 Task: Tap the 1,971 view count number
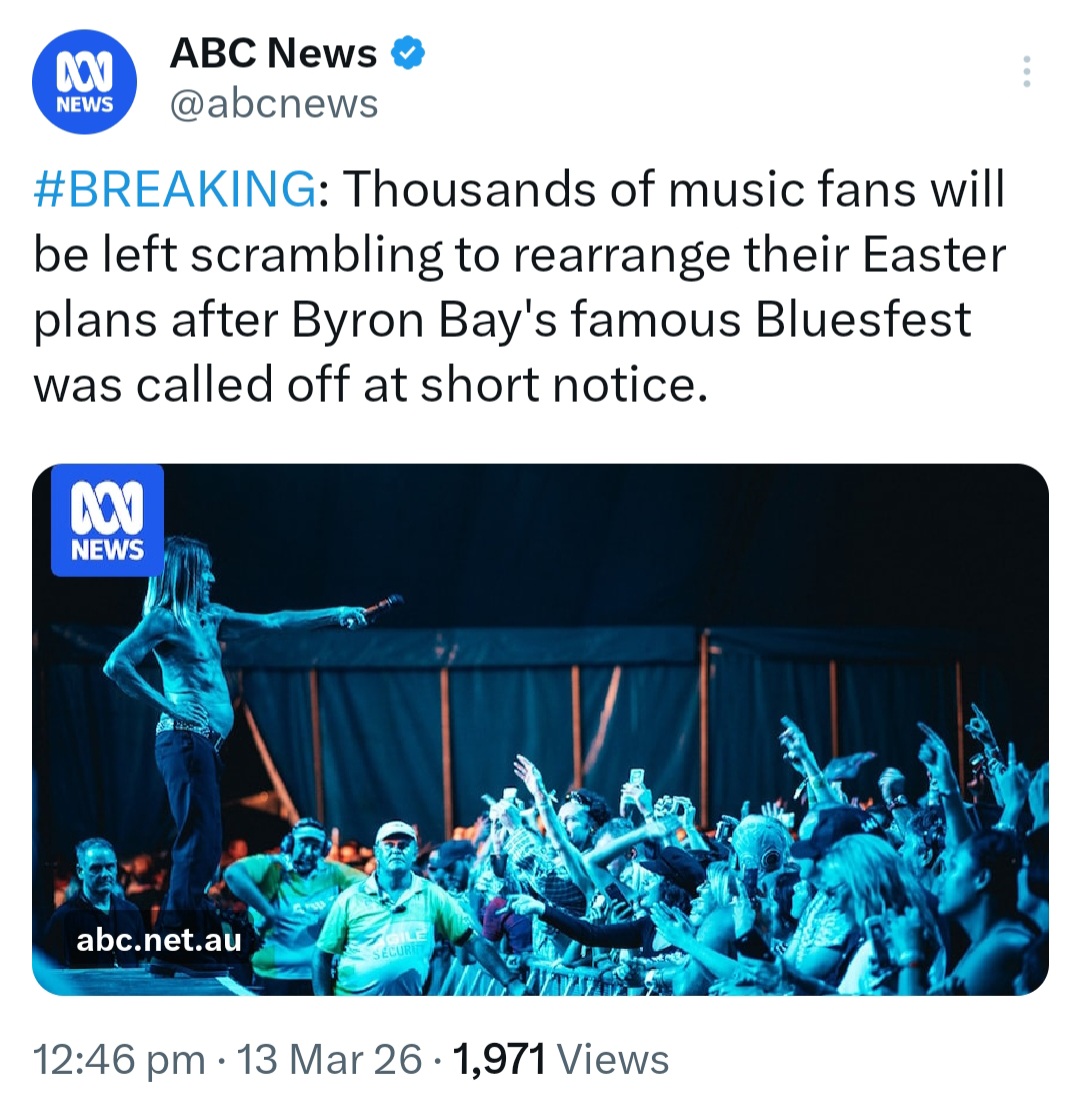(x=499, y=1060)
